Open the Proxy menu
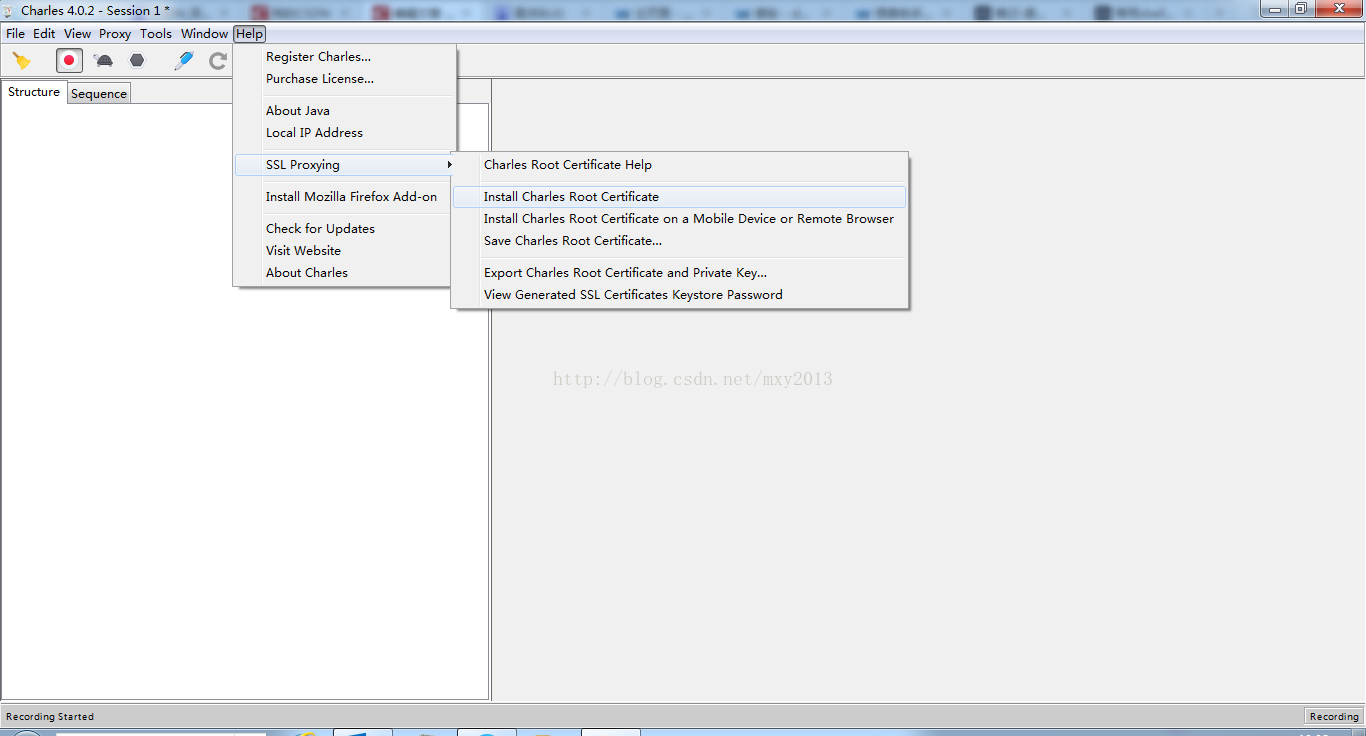 (115, 34)
